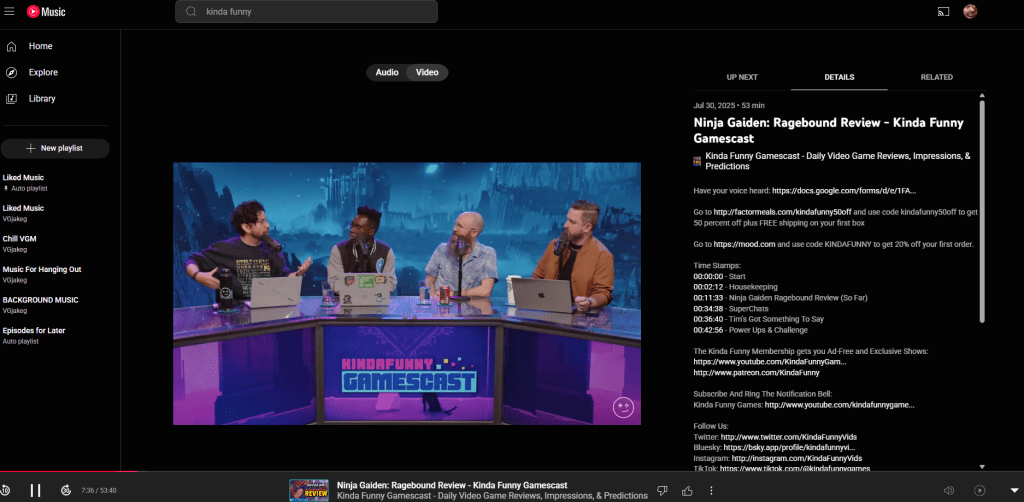The height and width of the screenshot is (502, 1024).
Task: Pause the playing episode
Action: coord(35,490)
